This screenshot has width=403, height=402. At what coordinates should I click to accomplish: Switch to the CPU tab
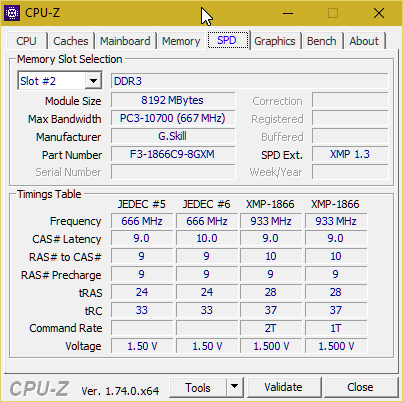[x=26, y=41]
